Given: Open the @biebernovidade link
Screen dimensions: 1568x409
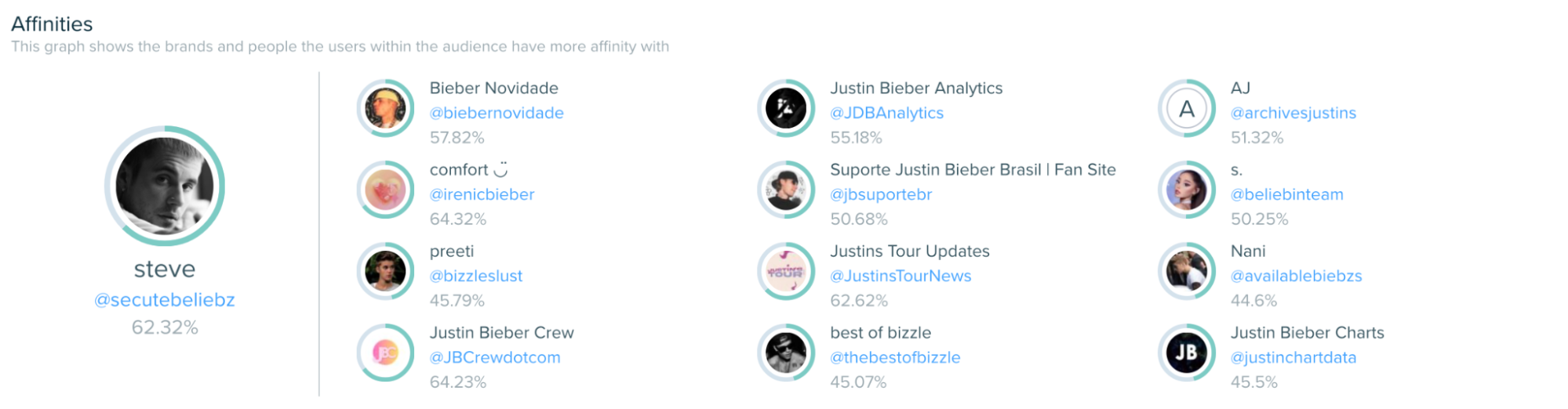Looking at the screenshot, I should click(497, 113).
